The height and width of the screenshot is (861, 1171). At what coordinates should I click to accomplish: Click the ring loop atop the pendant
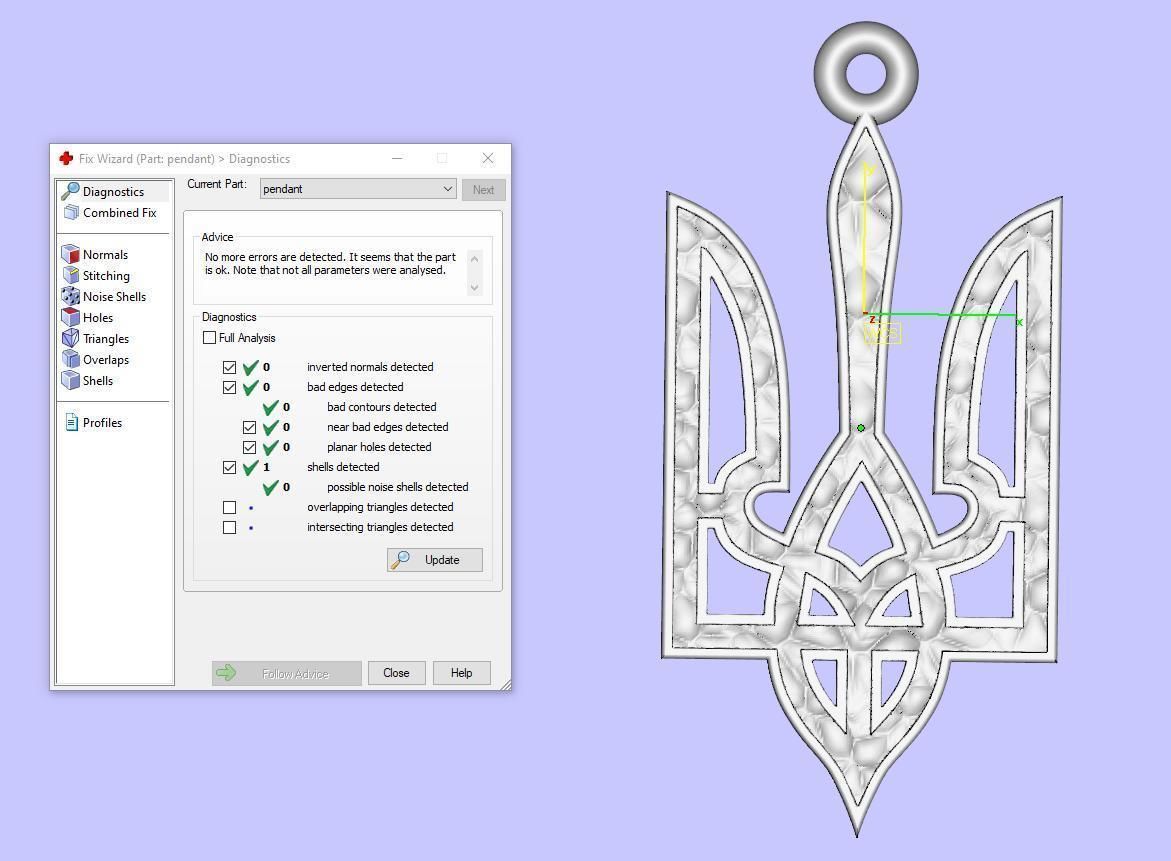[866, 73]
